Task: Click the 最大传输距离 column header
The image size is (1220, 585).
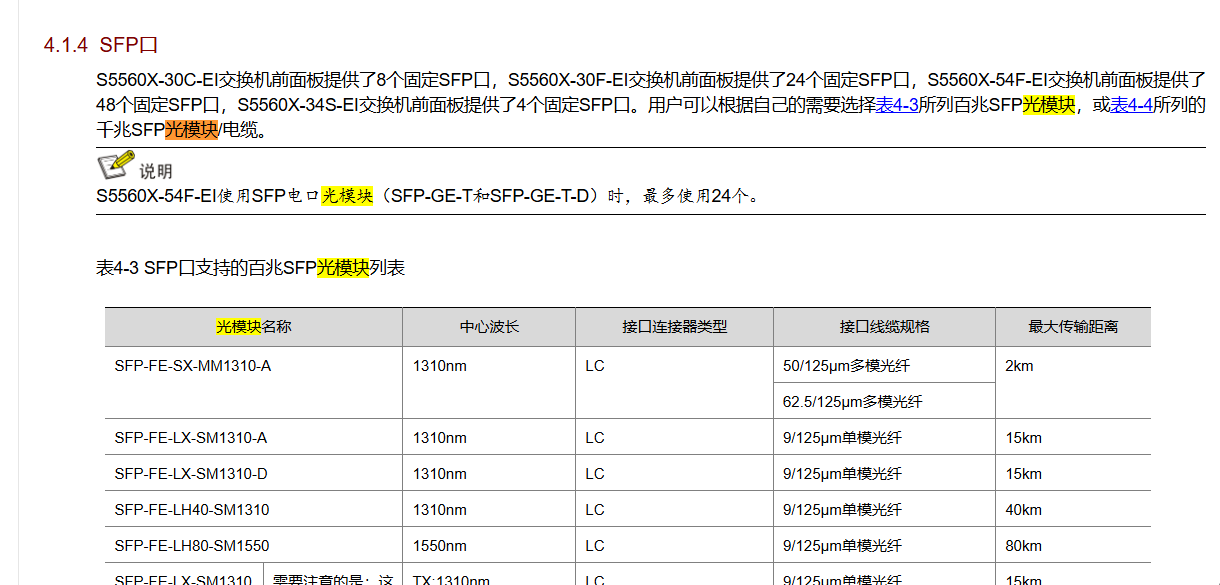Action: pyautogui.click(x=1073, y=327)
